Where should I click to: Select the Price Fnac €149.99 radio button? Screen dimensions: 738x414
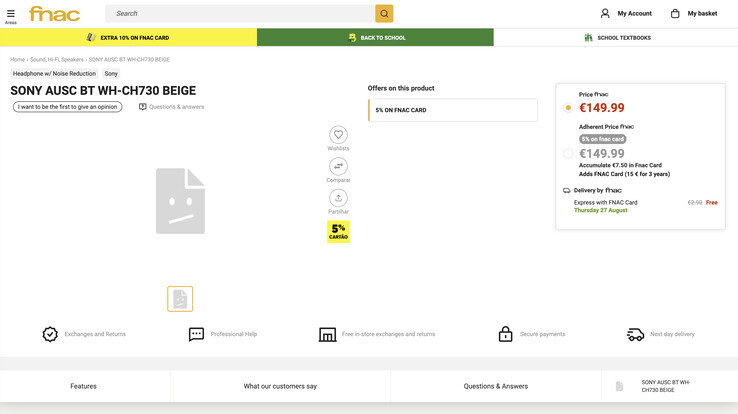click(568, 108)
